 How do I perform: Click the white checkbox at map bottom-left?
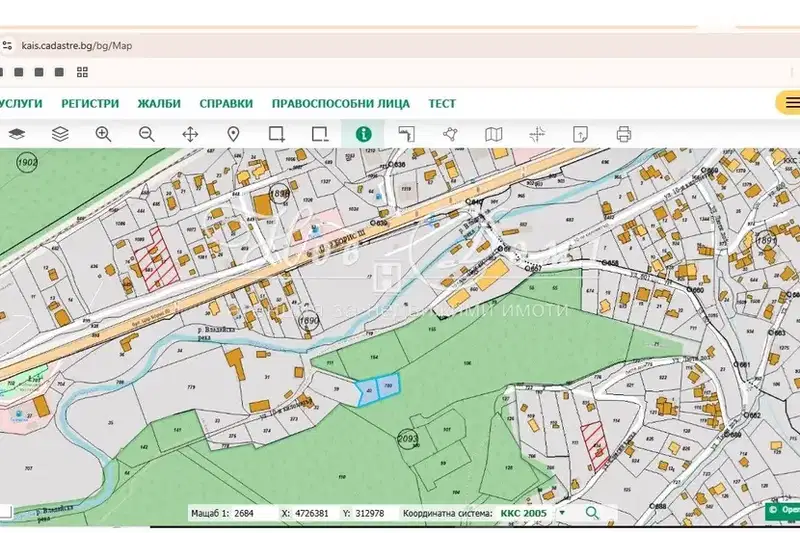tap(5, 512)
